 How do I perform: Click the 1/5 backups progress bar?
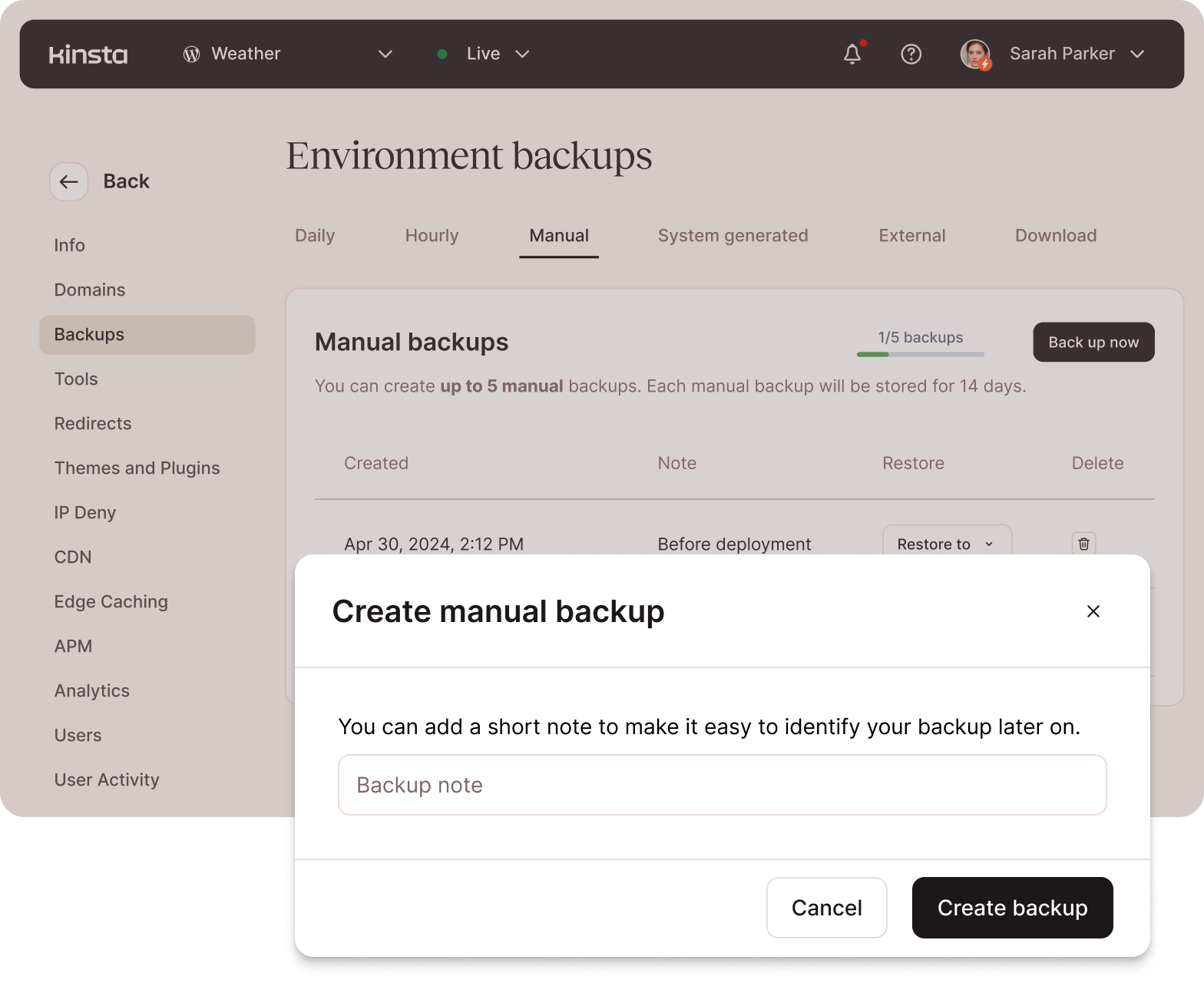[x=920, y=354]
